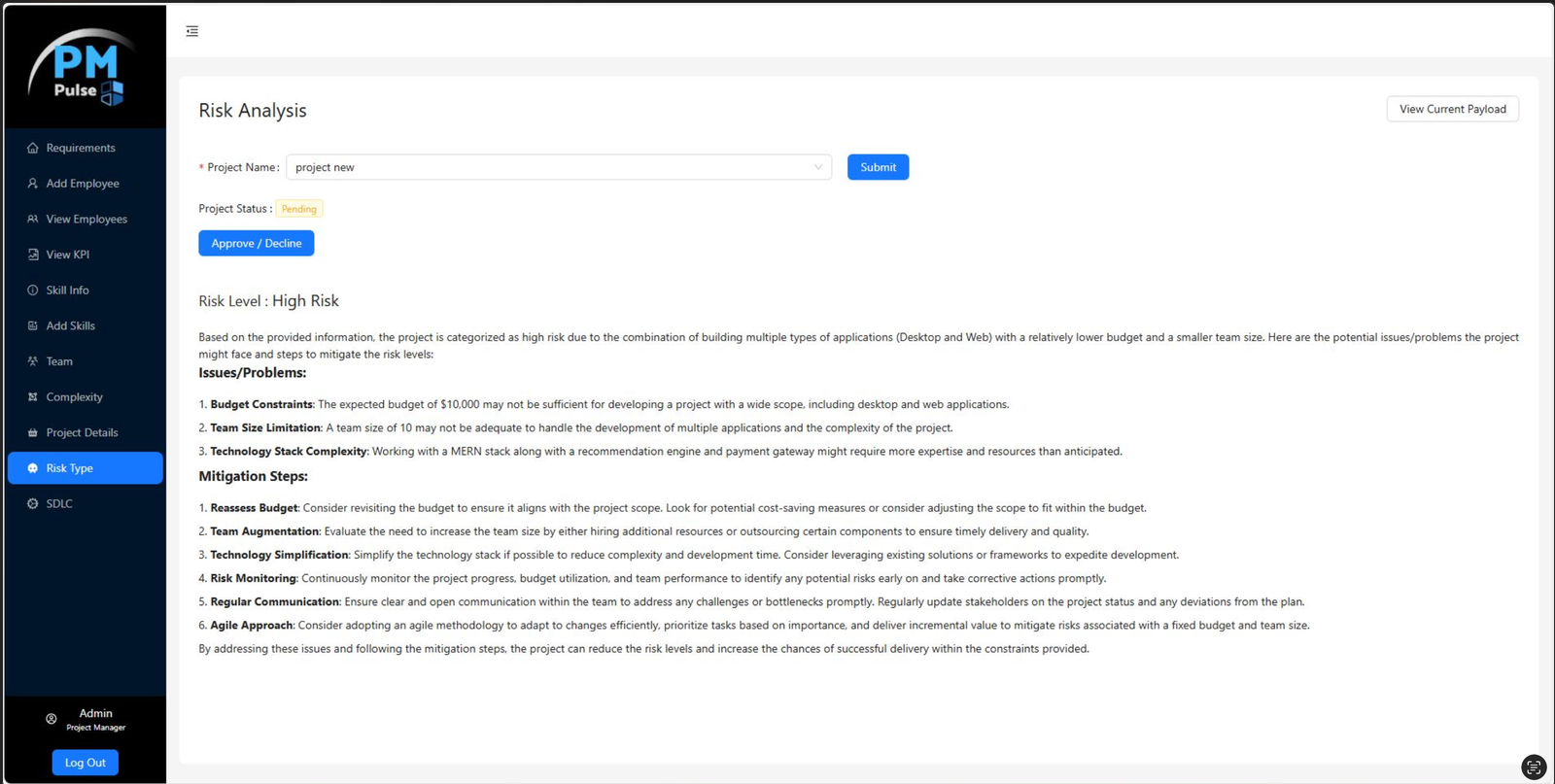
Task: Click the SDLC gear icon
Action: point(33,504)
